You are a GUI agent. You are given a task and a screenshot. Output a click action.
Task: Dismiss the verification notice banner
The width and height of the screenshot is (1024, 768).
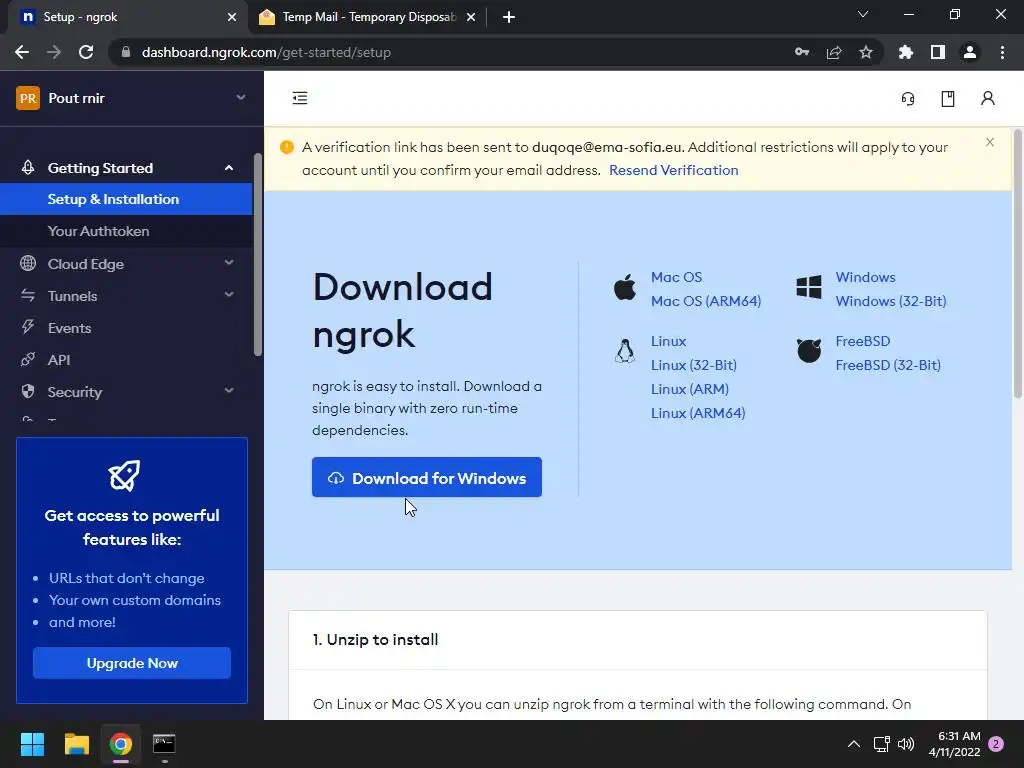(989, 142)
